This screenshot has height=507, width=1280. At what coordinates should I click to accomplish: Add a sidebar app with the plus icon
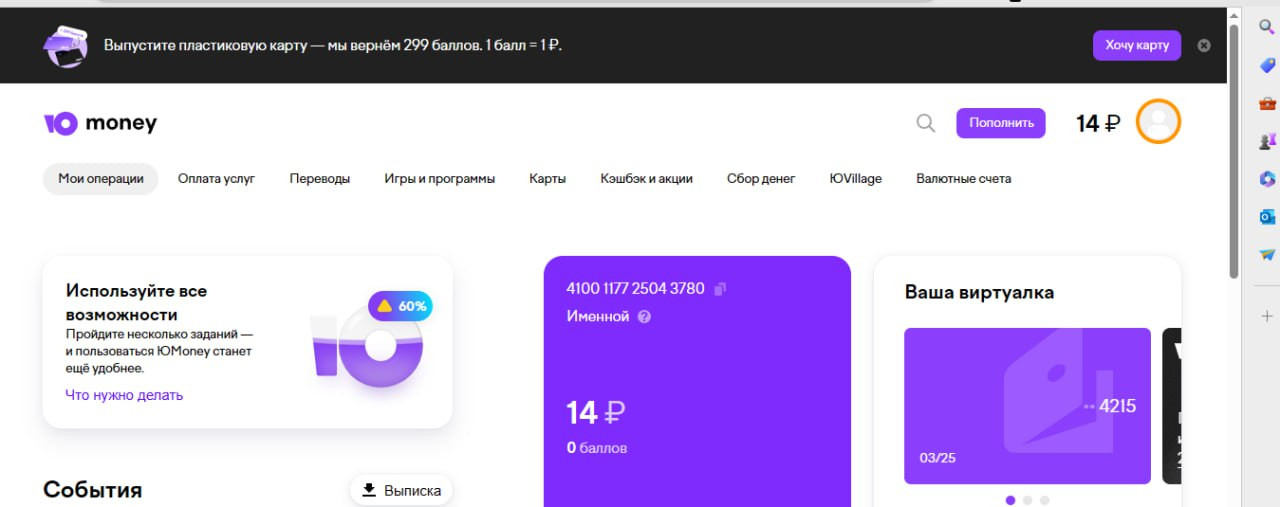tap(1266, 316)
